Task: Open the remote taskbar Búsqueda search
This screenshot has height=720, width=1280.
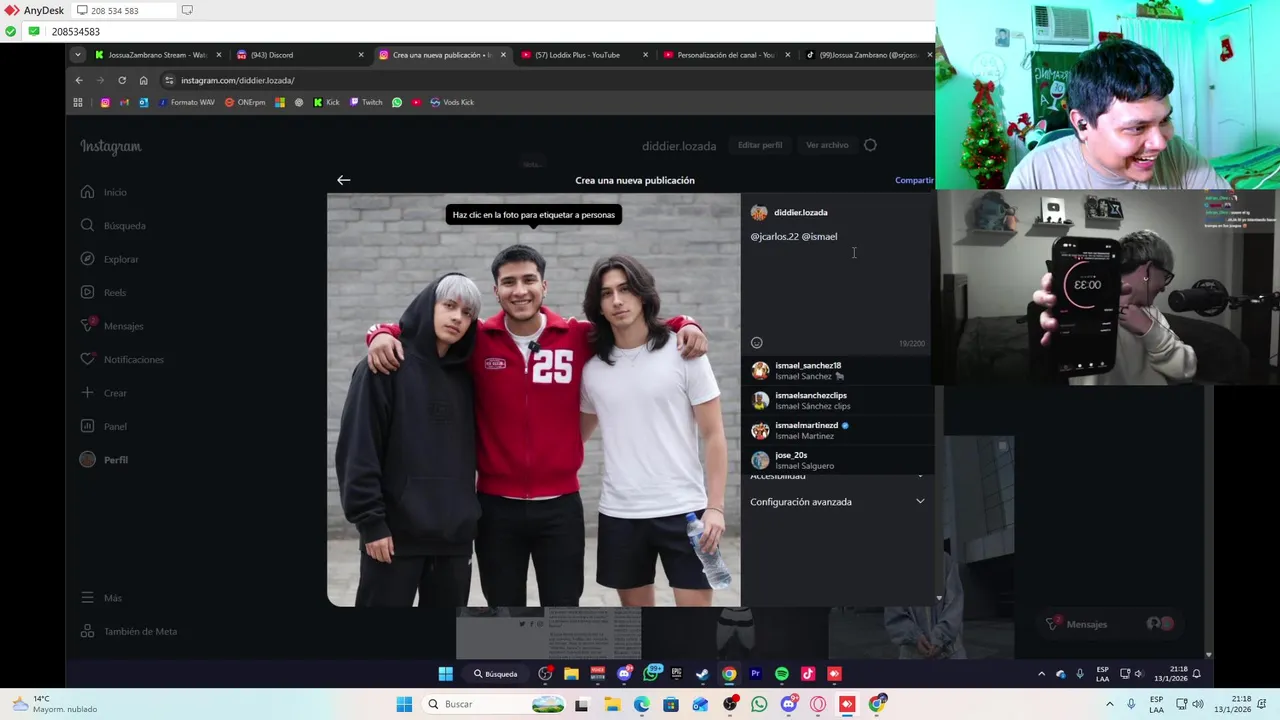Action: (496, 674)
